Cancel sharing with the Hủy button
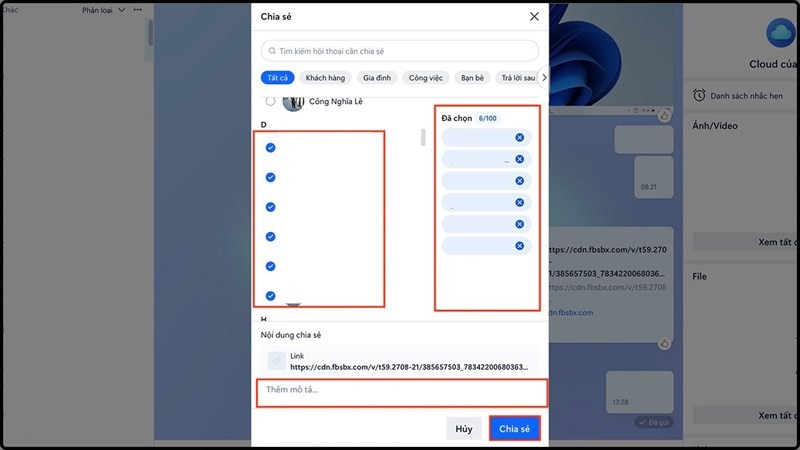 pyautogui.click(x=463, y=429)
